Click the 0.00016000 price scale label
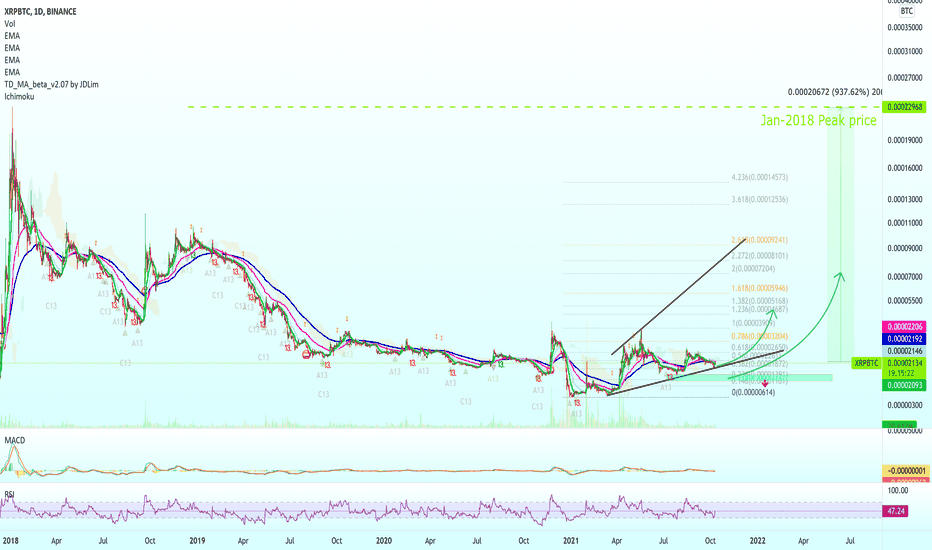This screenshot has width=932, height=550. (x=905, y=168)
